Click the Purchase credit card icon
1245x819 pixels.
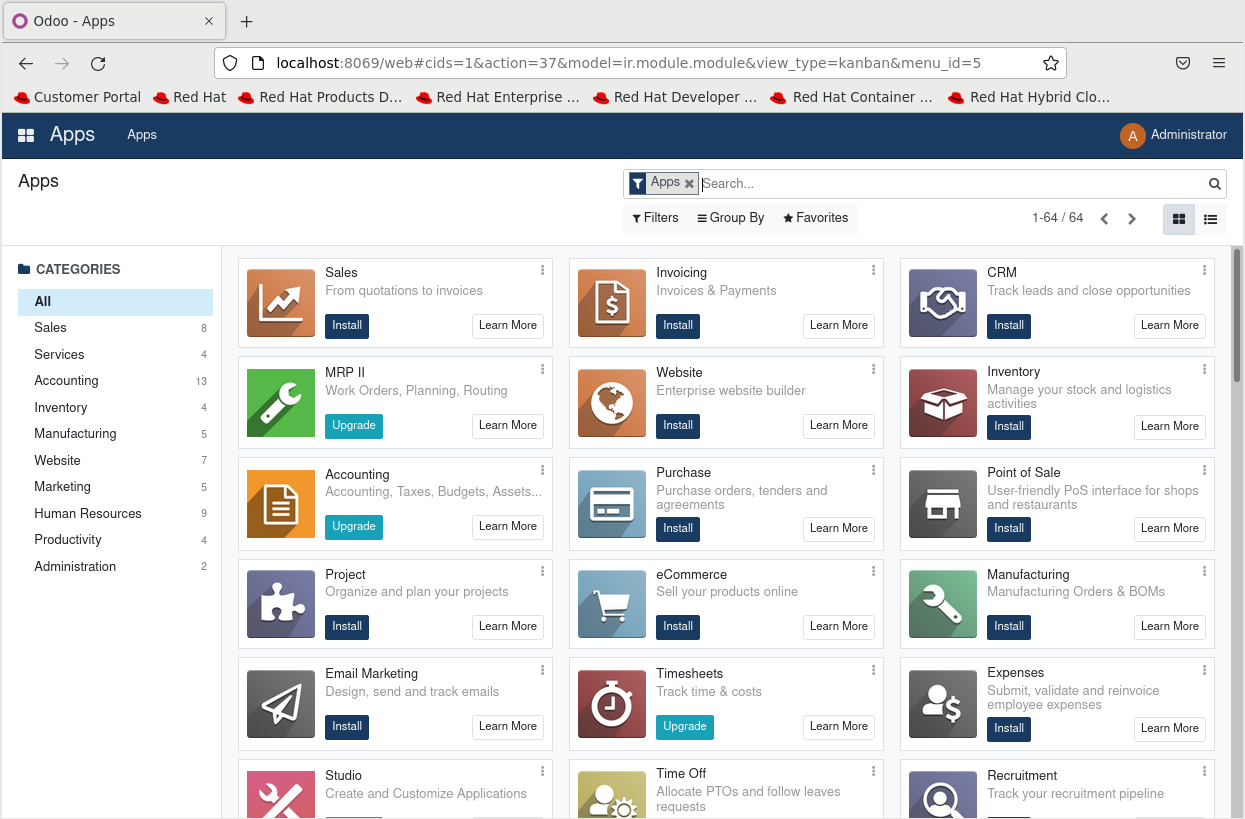612,504
